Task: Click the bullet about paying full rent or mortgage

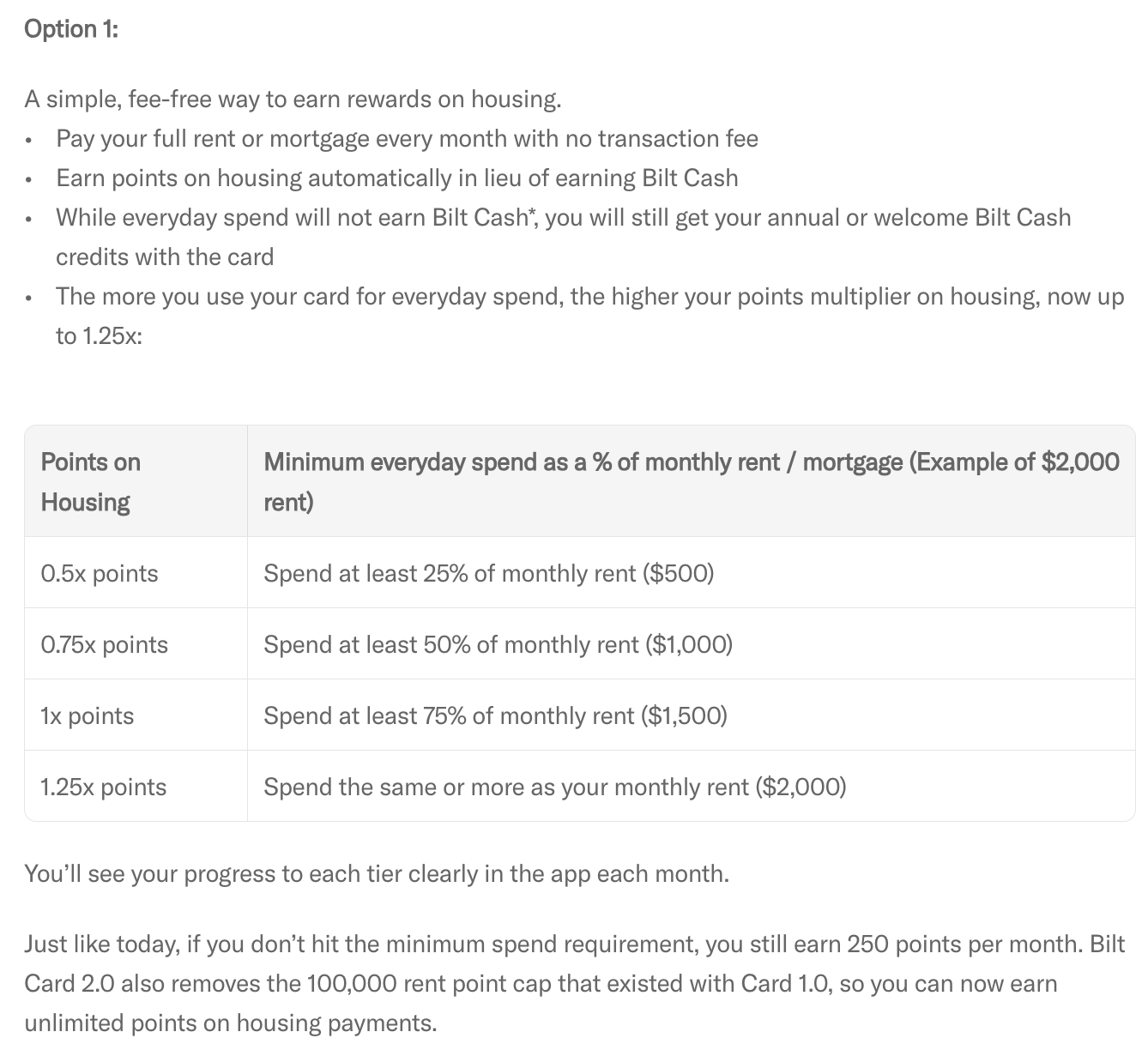Action: coord(407,139)
